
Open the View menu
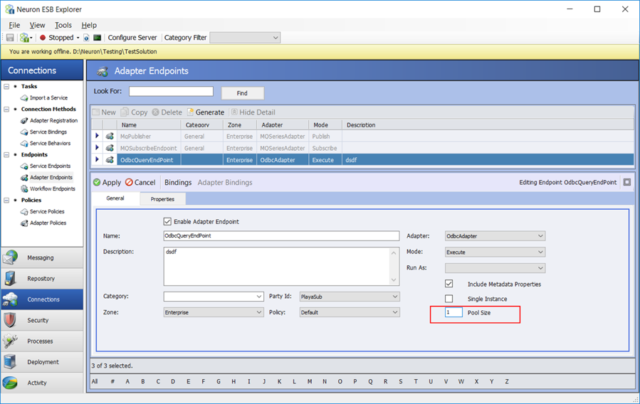click(37, 25)
